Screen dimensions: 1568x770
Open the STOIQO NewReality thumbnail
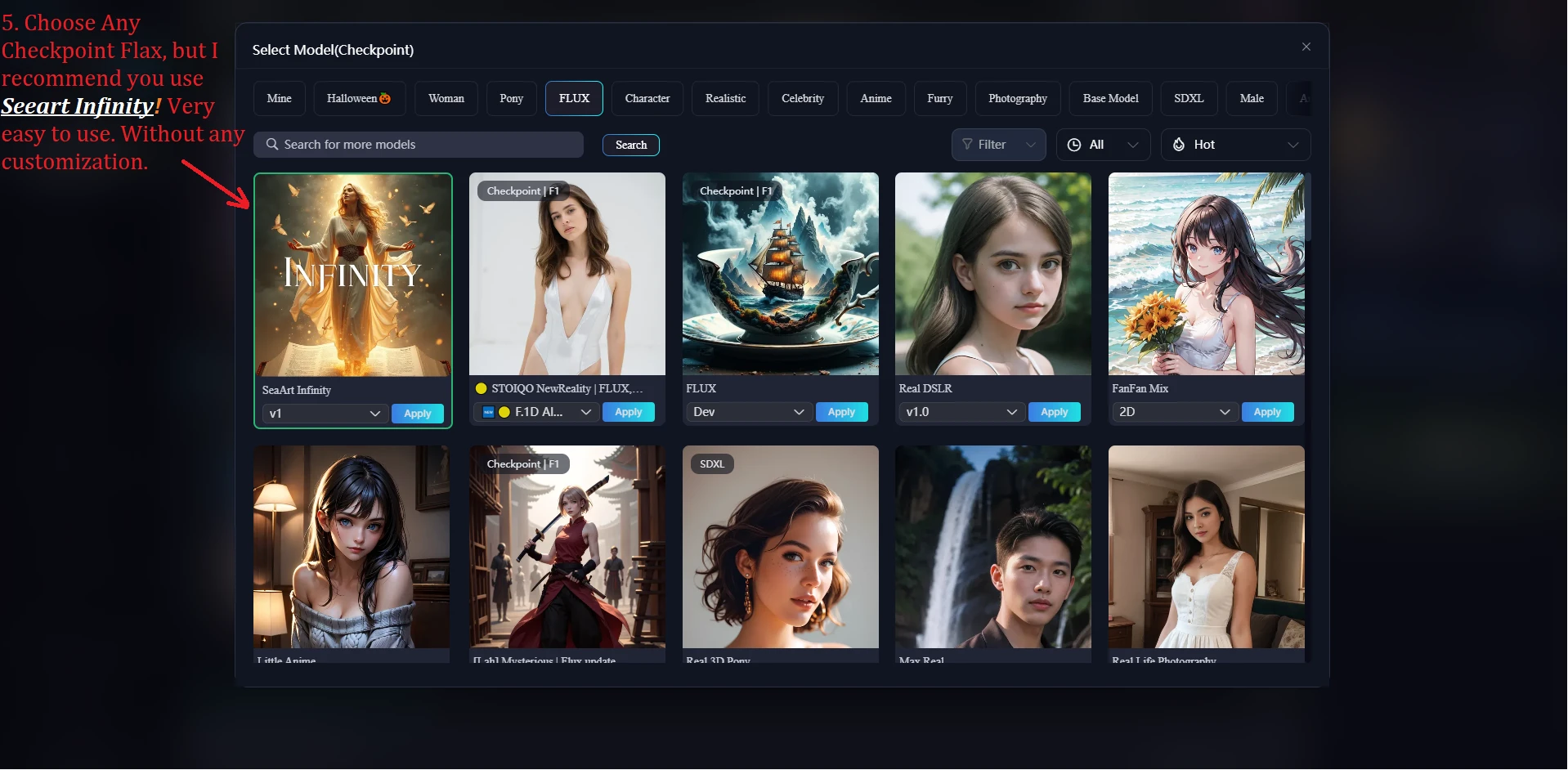click(x=567, y=274)
